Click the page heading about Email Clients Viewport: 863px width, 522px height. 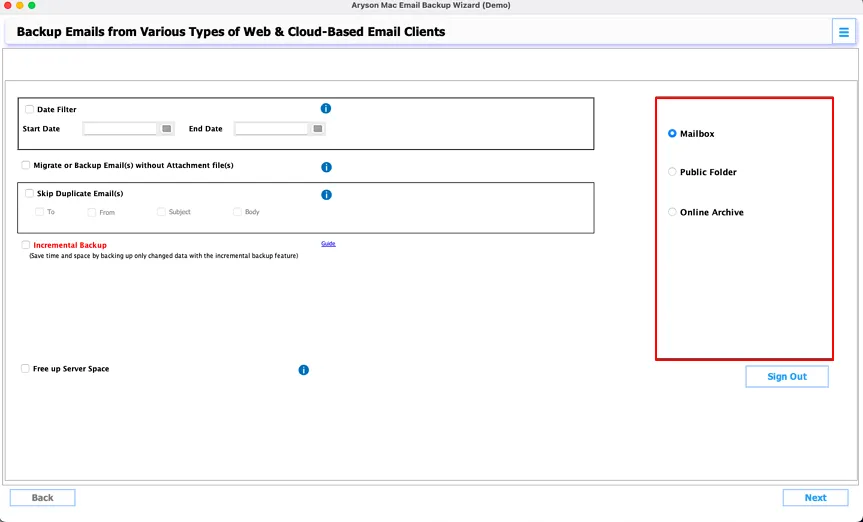231,32
